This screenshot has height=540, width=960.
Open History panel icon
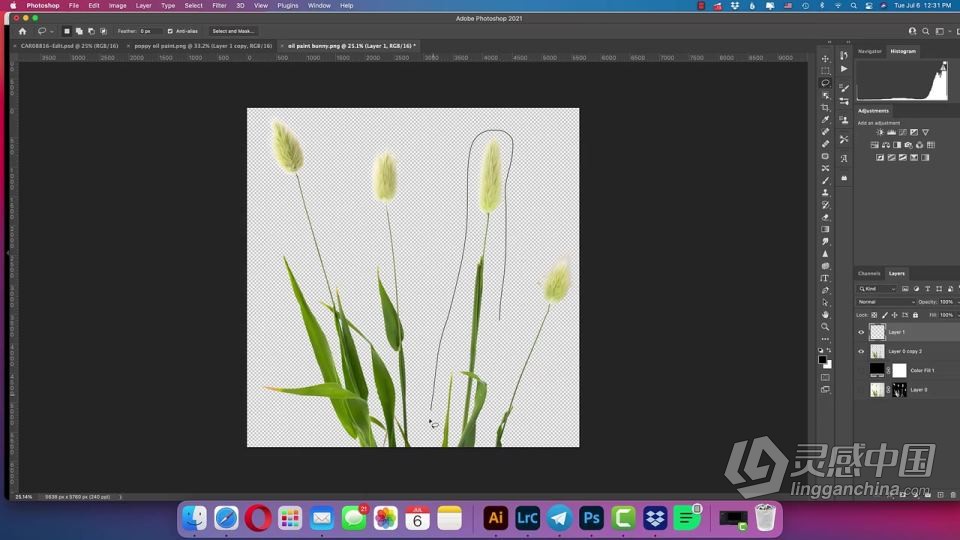[x=844, y=56]
